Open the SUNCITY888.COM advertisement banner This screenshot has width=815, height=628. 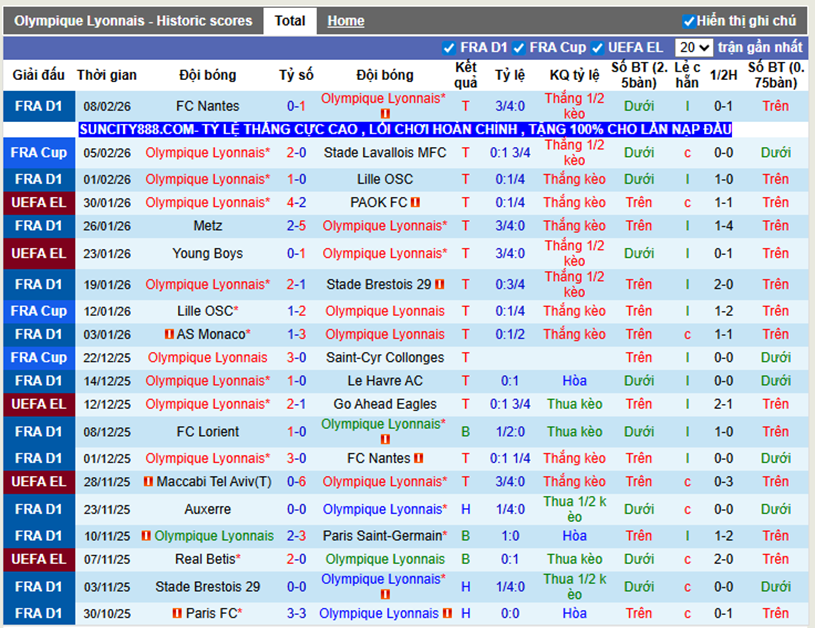pos(405,129)
